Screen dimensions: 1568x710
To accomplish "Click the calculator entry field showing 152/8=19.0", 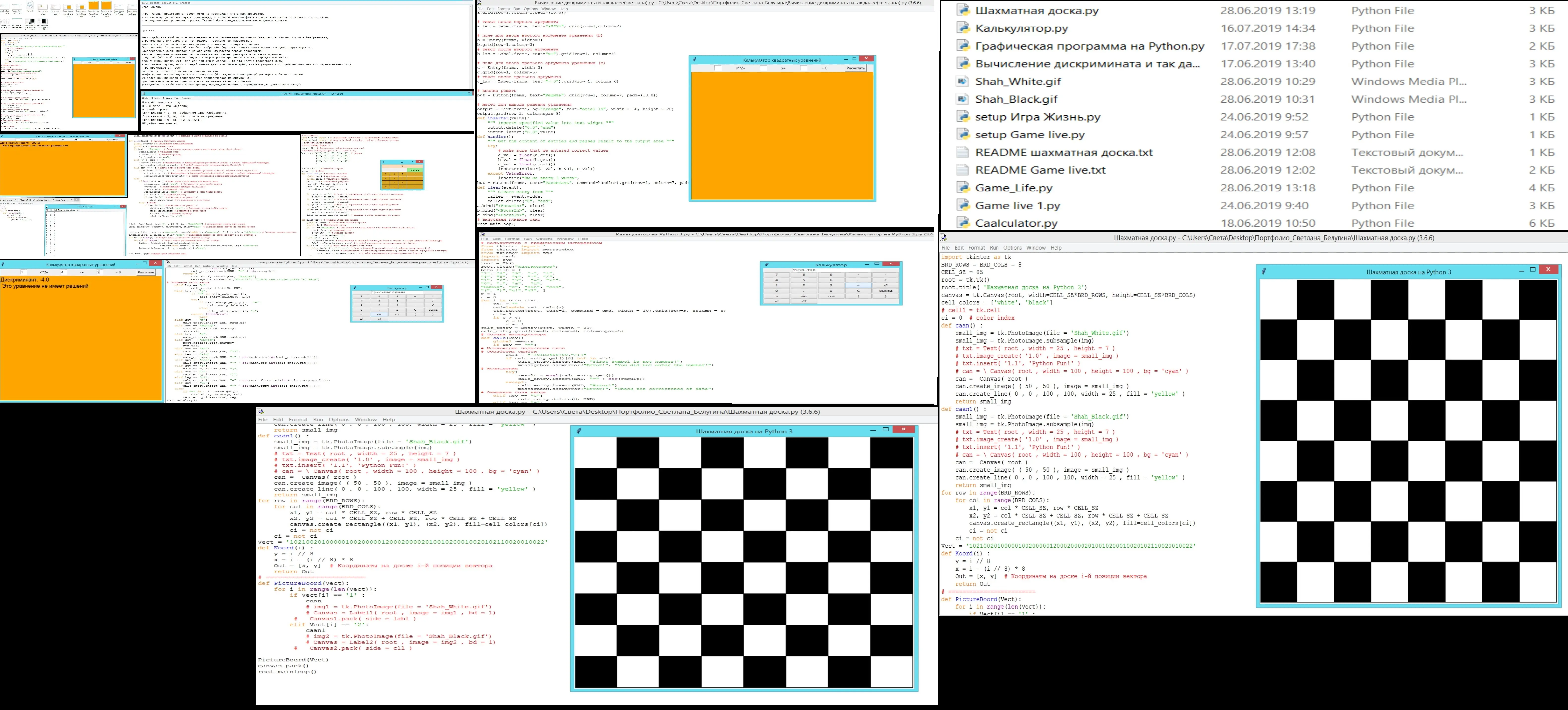I will (831, 270).
